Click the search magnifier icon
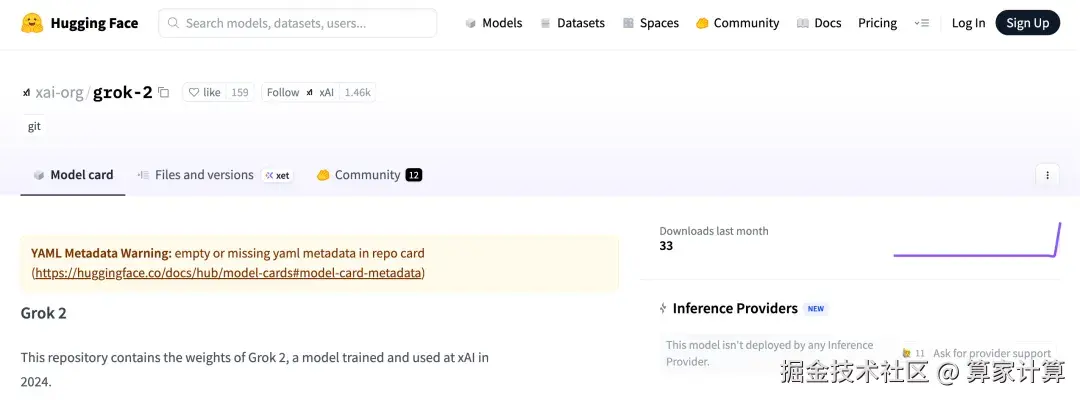The height and width of the screenshot is (400, 1080). pyautogui.click(x=174, y=23)
